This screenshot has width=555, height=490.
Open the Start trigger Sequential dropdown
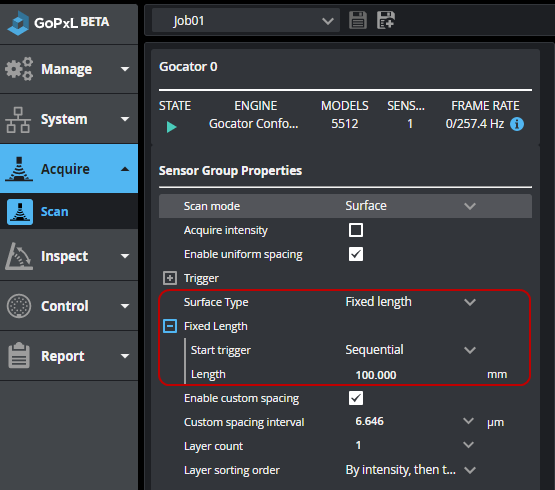[411, 350]
